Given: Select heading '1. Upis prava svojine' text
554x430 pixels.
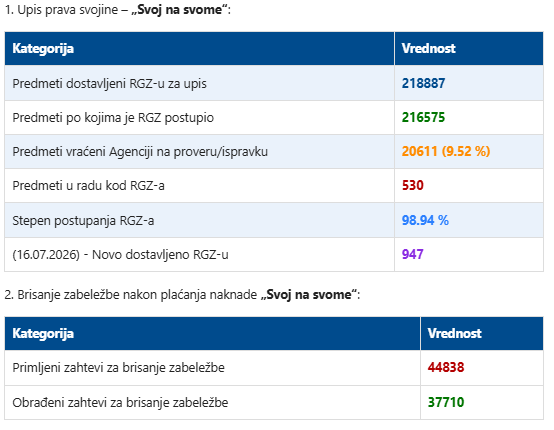Looking at the screenshot, I should coord(61,10).
